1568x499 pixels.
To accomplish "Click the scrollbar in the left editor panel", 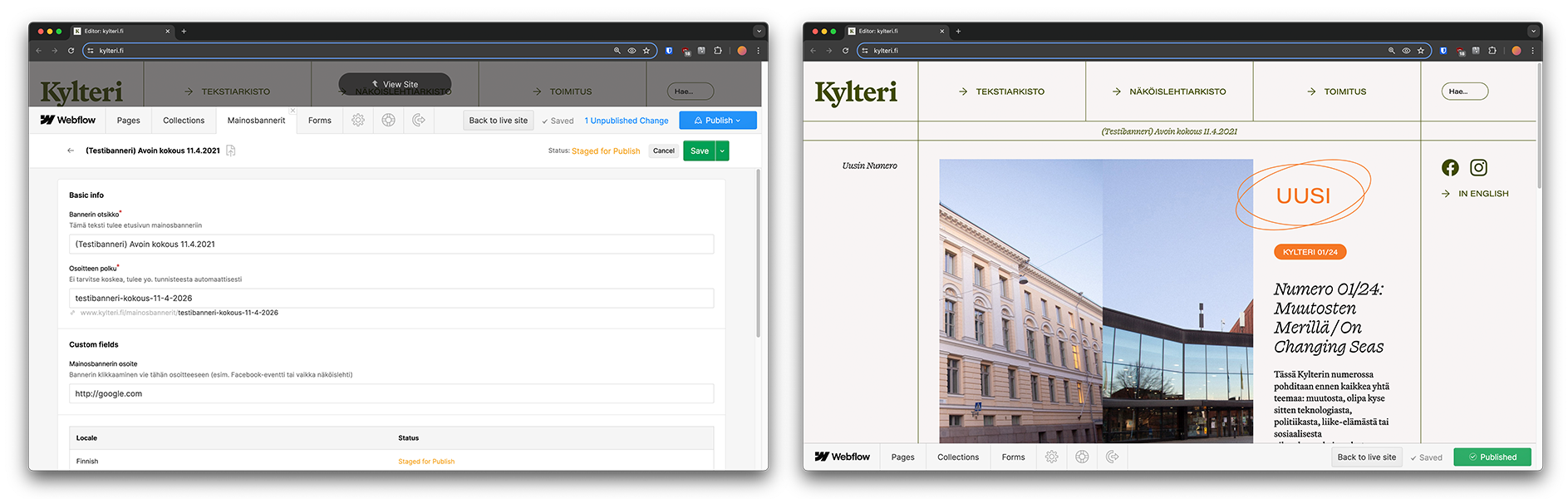I will (758, 253).
